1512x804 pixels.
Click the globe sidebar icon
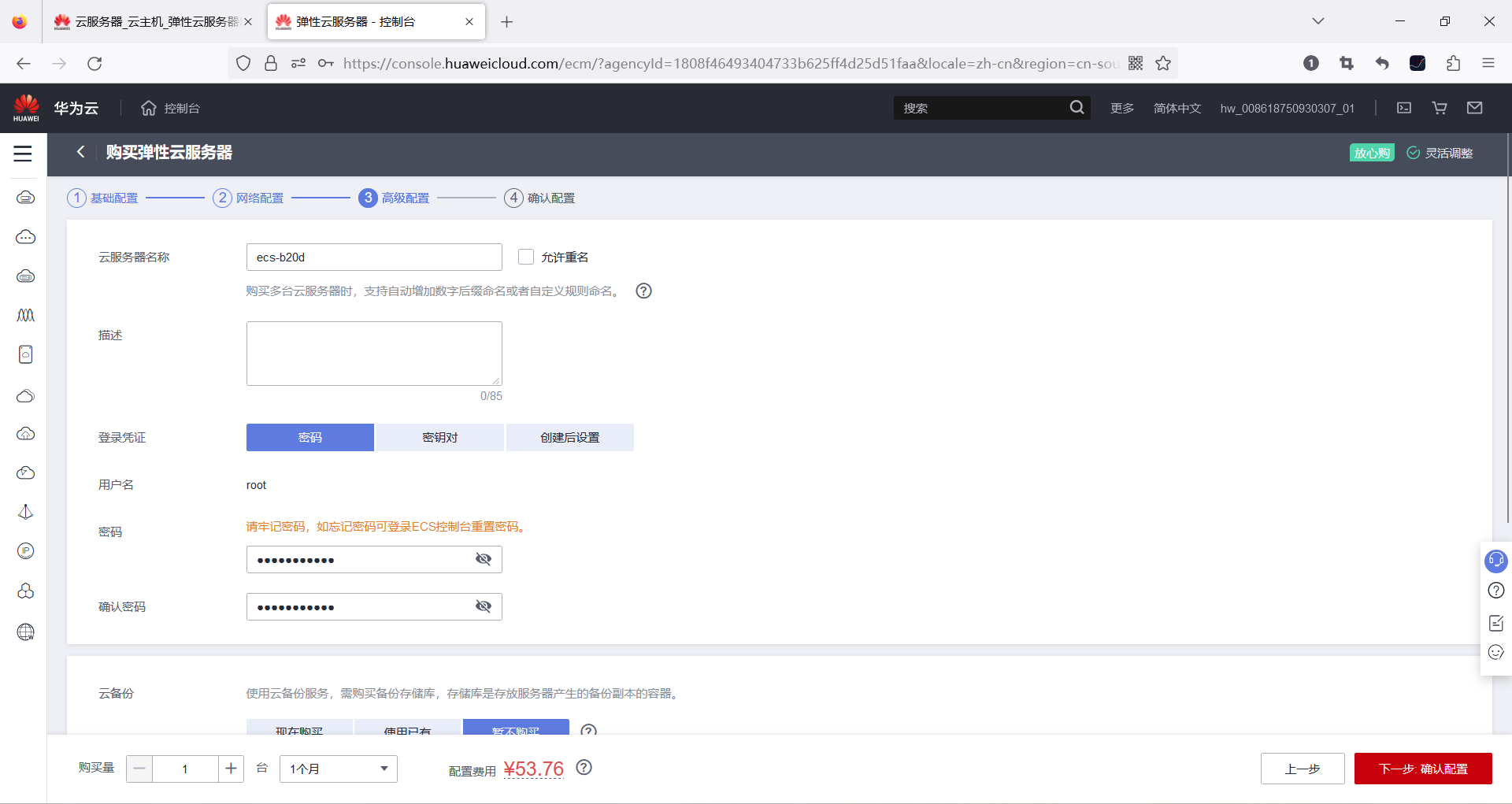[x=26, y=632]
